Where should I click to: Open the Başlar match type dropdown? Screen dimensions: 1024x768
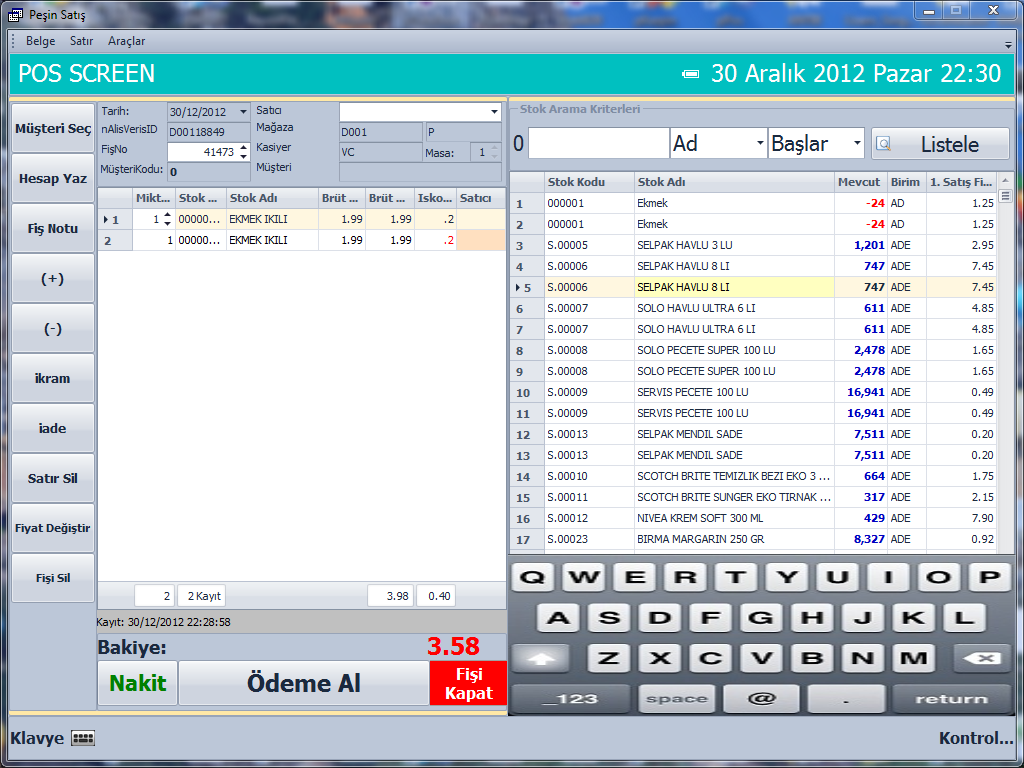[856, 144]
